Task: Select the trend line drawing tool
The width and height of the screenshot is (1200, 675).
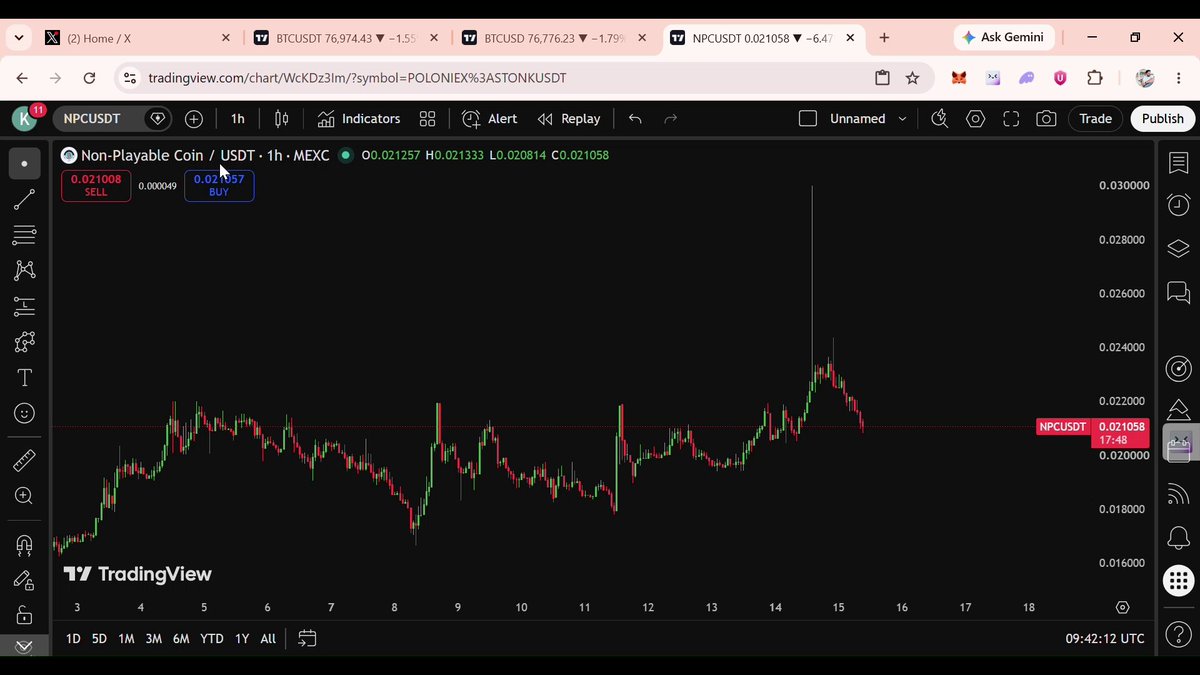Action: pos(25,199)
